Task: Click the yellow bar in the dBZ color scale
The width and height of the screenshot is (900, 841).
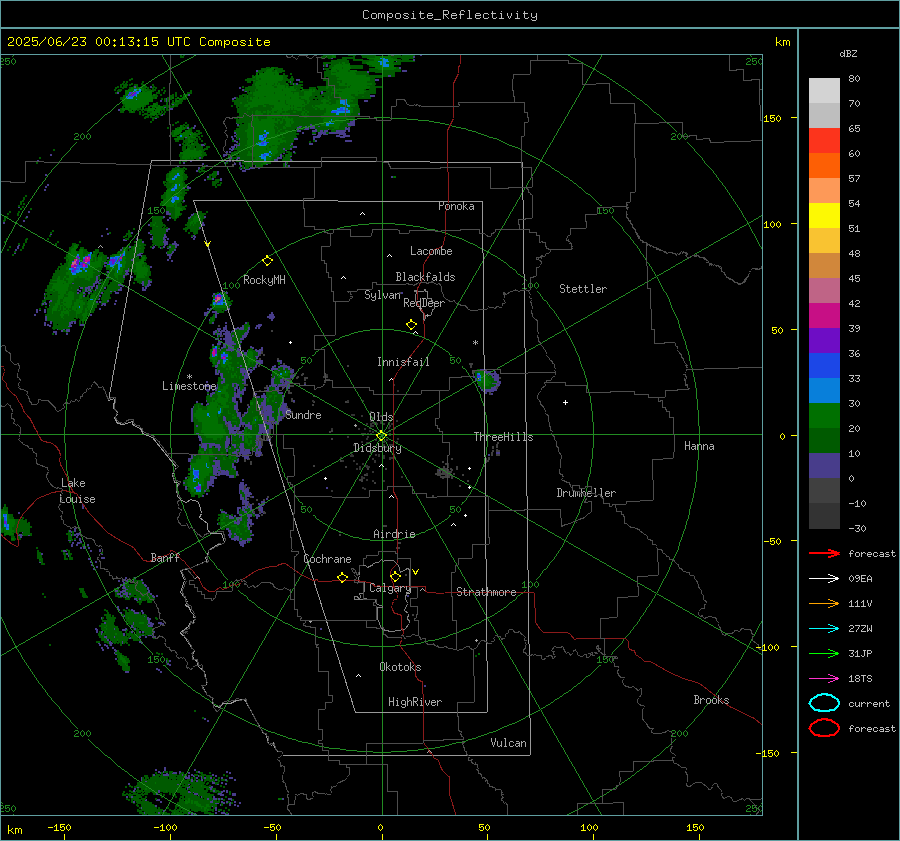Action: tap(824, 216)
